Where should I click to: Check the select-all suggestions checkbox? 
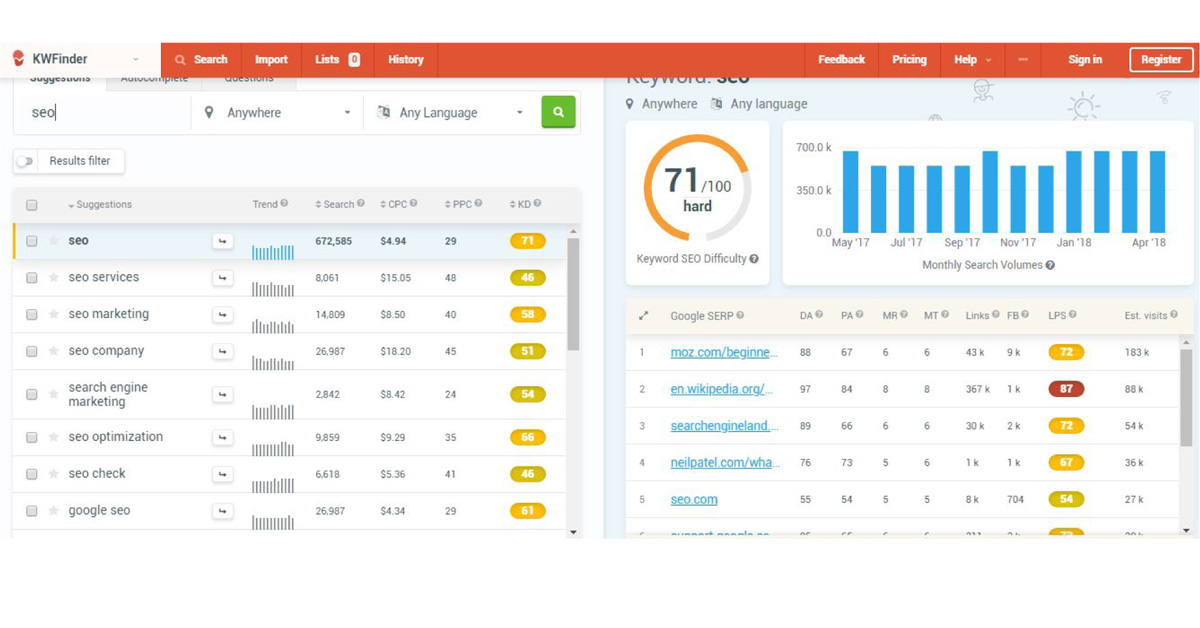click(32, 205)
